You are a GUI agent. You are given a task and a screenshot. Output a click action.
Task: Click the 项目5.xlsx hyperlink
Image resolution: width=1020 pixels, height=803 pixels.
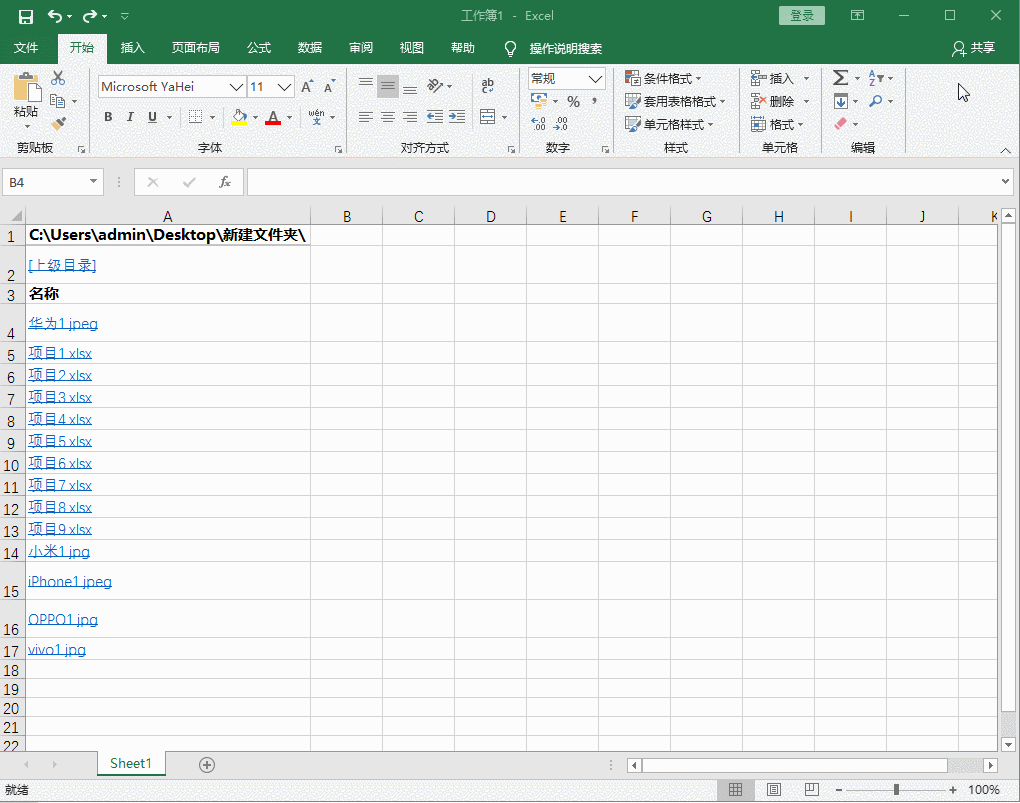coord(60,441)
